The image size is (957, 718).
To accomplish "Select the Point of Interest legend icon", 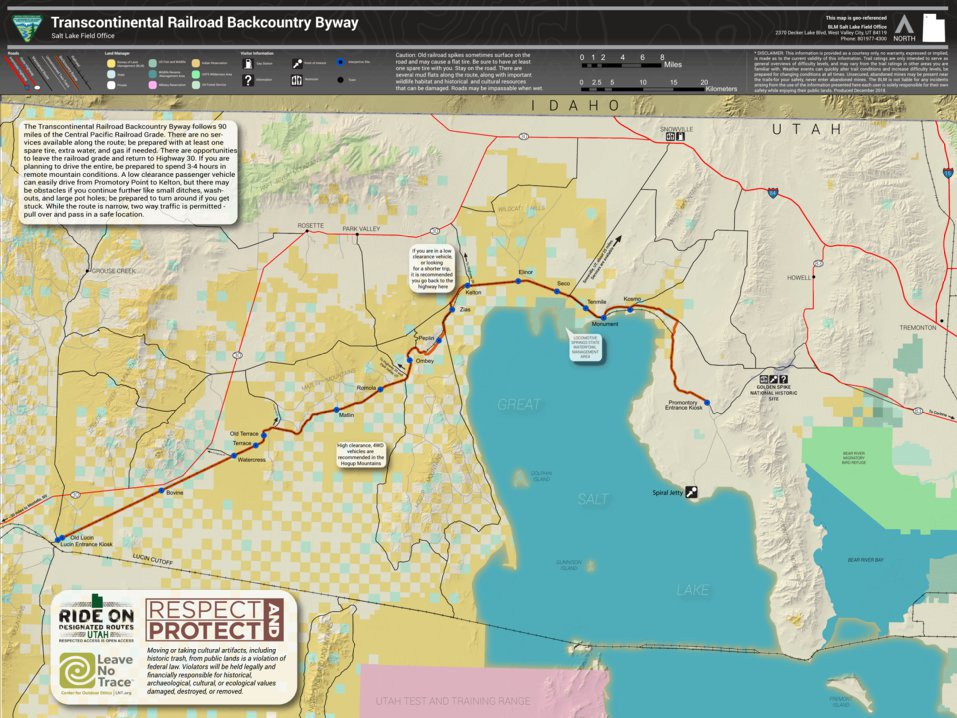I will tap(297, 62).
